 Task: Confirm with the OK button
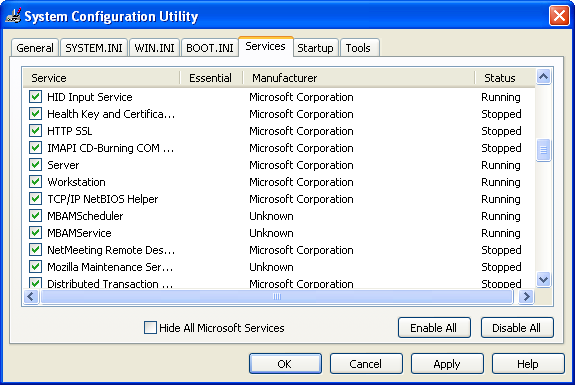click(285, 364)
